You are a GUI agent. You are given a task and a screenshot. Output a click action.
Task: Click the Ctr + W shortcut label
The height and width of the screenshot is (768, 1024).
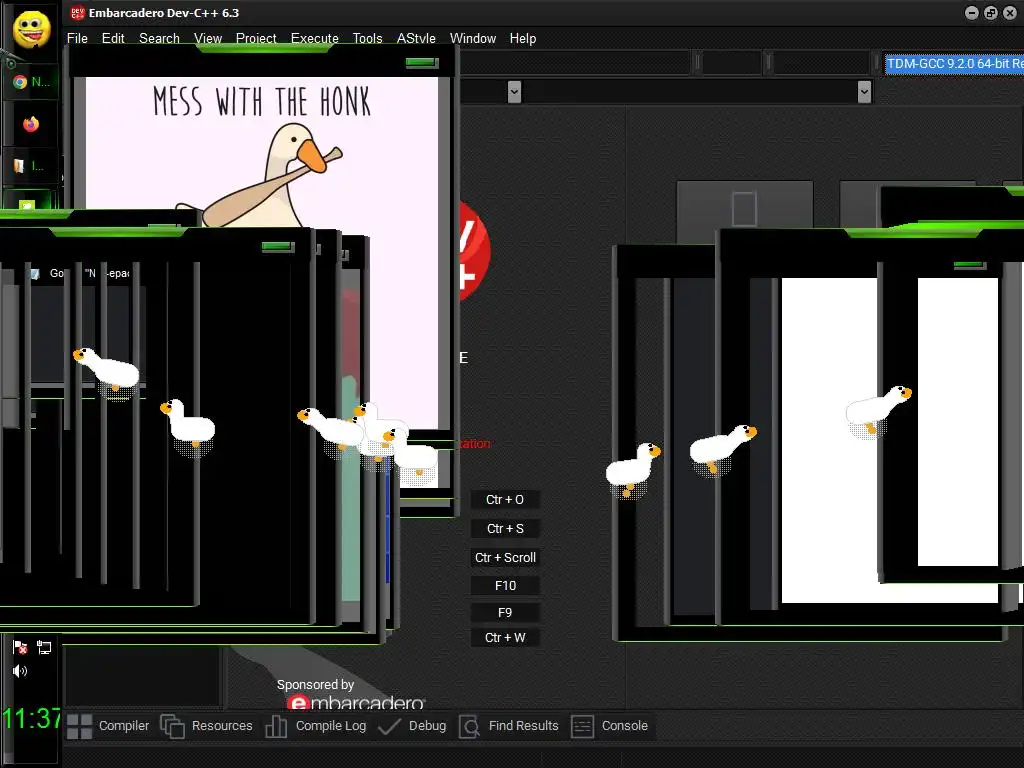[x=505, y=637]
